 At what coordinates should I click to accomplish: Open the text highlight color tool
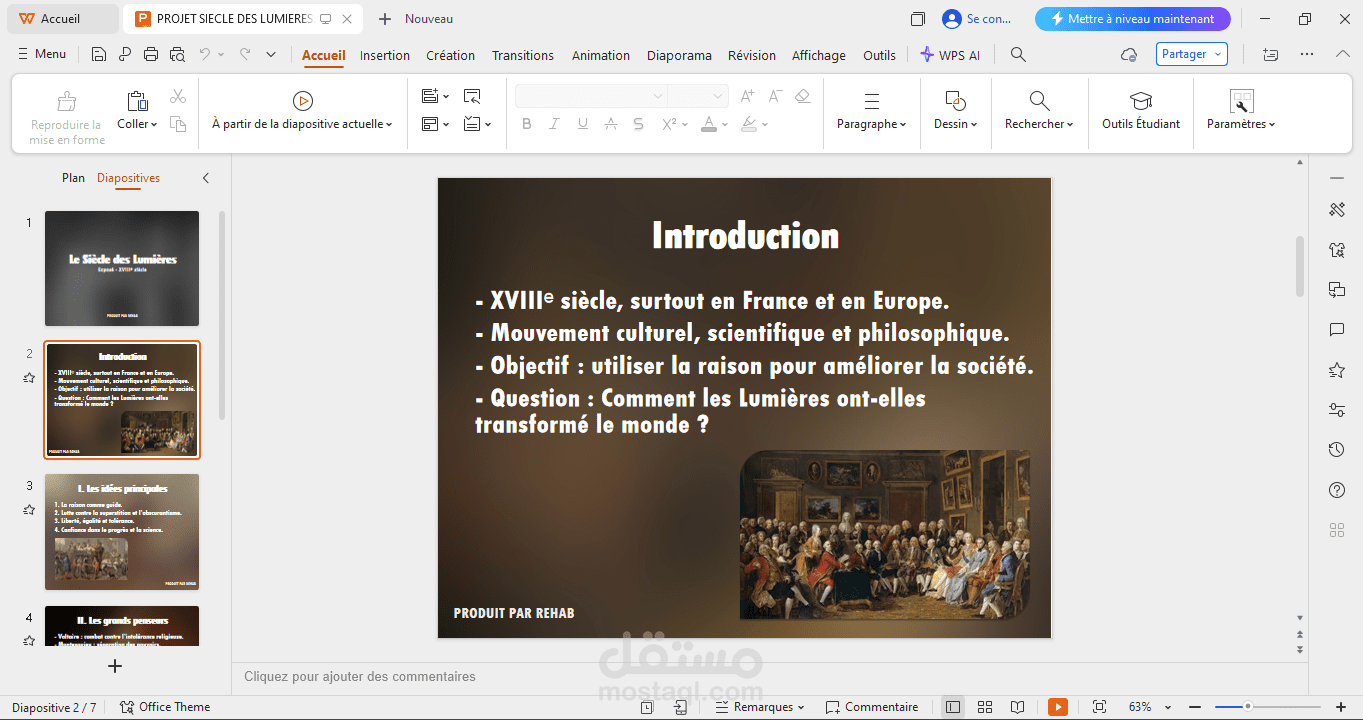[749, 124]
